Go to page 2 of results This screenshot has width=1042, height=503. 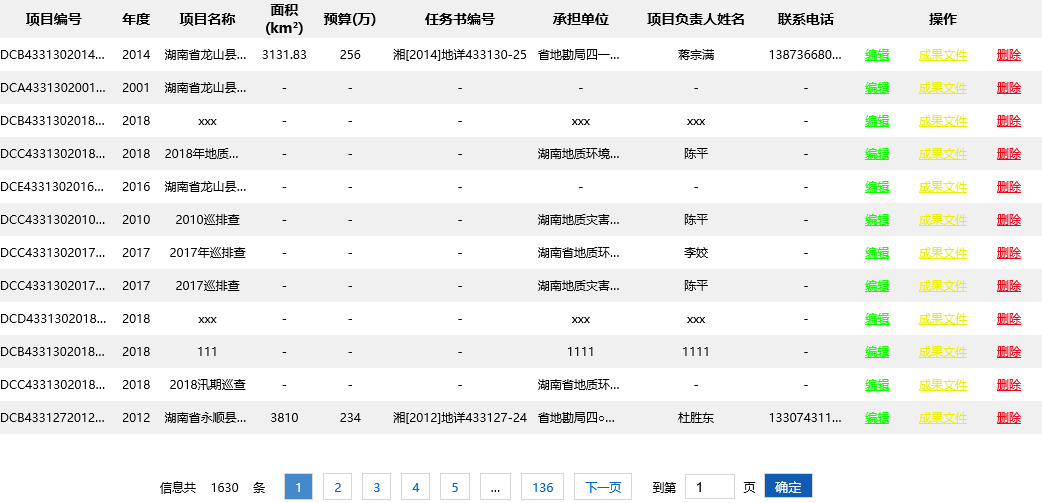tap(337, 487)
